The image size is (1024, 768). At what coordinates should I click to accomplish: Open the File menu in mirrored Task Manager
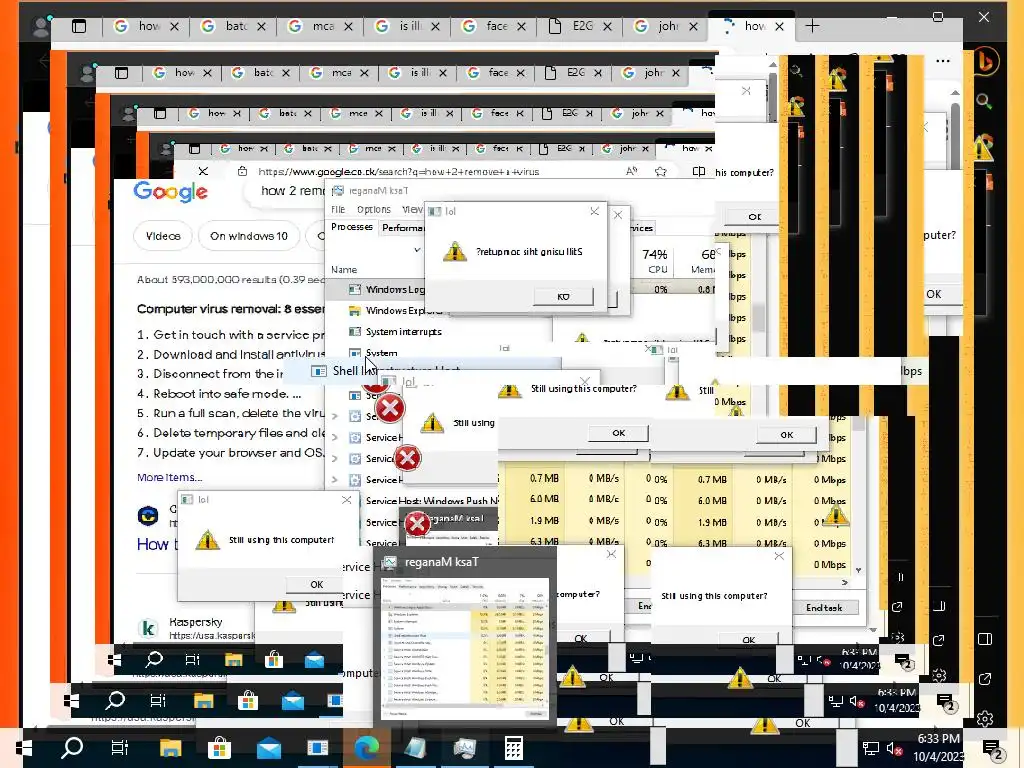(x=338, y=210)
